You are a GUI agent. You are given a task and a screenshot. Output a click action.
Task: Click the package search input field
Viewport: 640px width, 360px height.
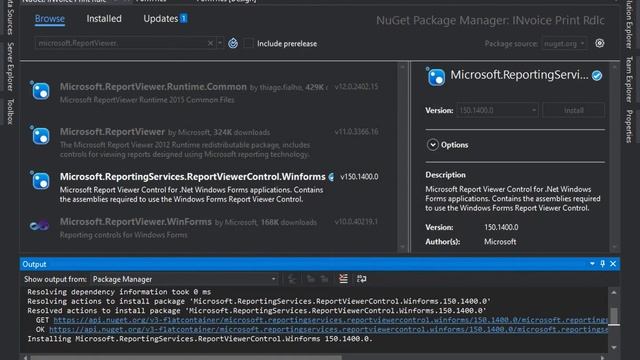(x=121, y=43)
